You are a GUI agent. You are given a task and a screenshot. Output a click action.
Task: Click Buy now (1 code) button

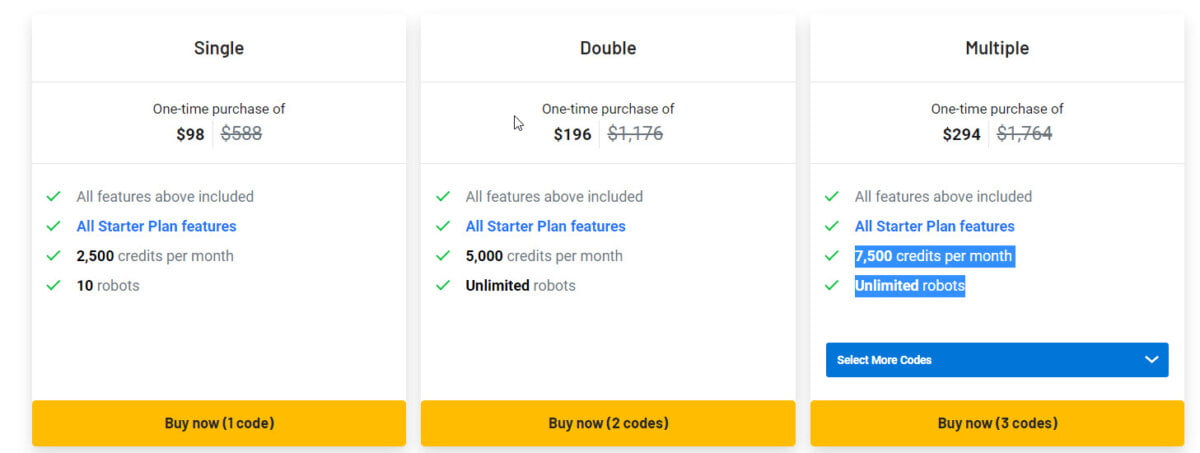click(219, 423)
